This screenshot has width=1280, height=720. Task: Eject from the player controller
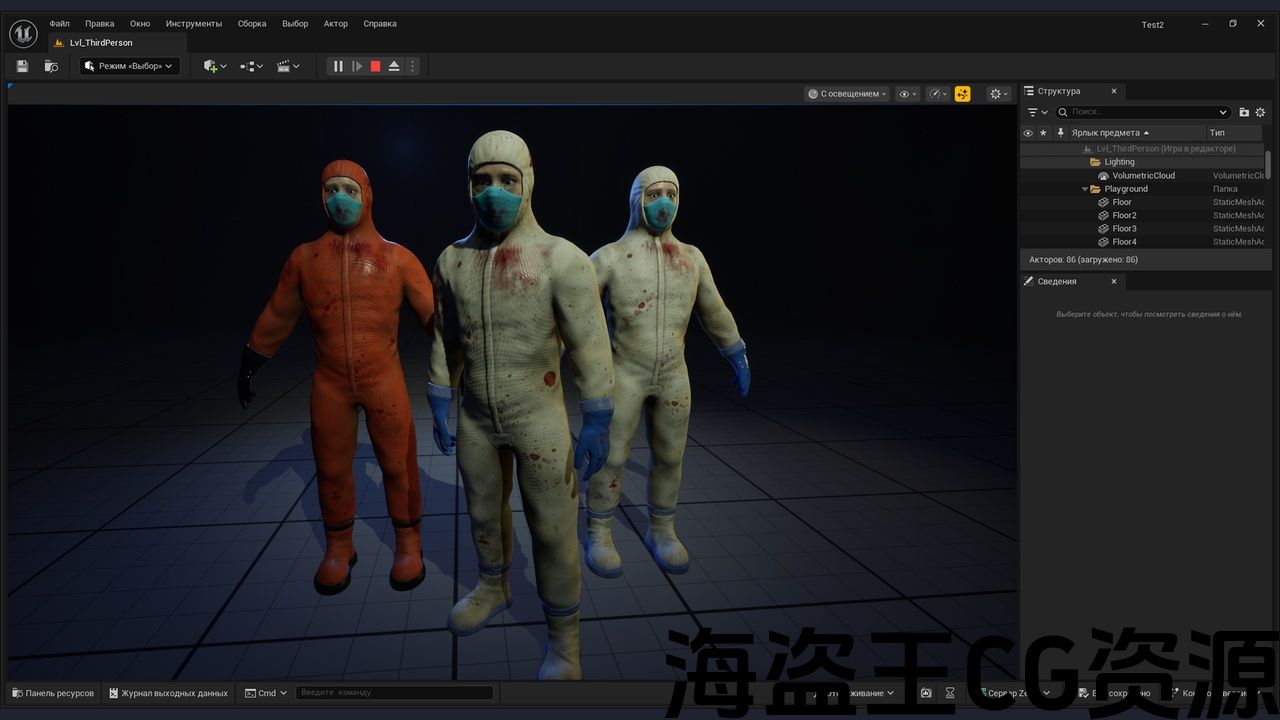394,66
